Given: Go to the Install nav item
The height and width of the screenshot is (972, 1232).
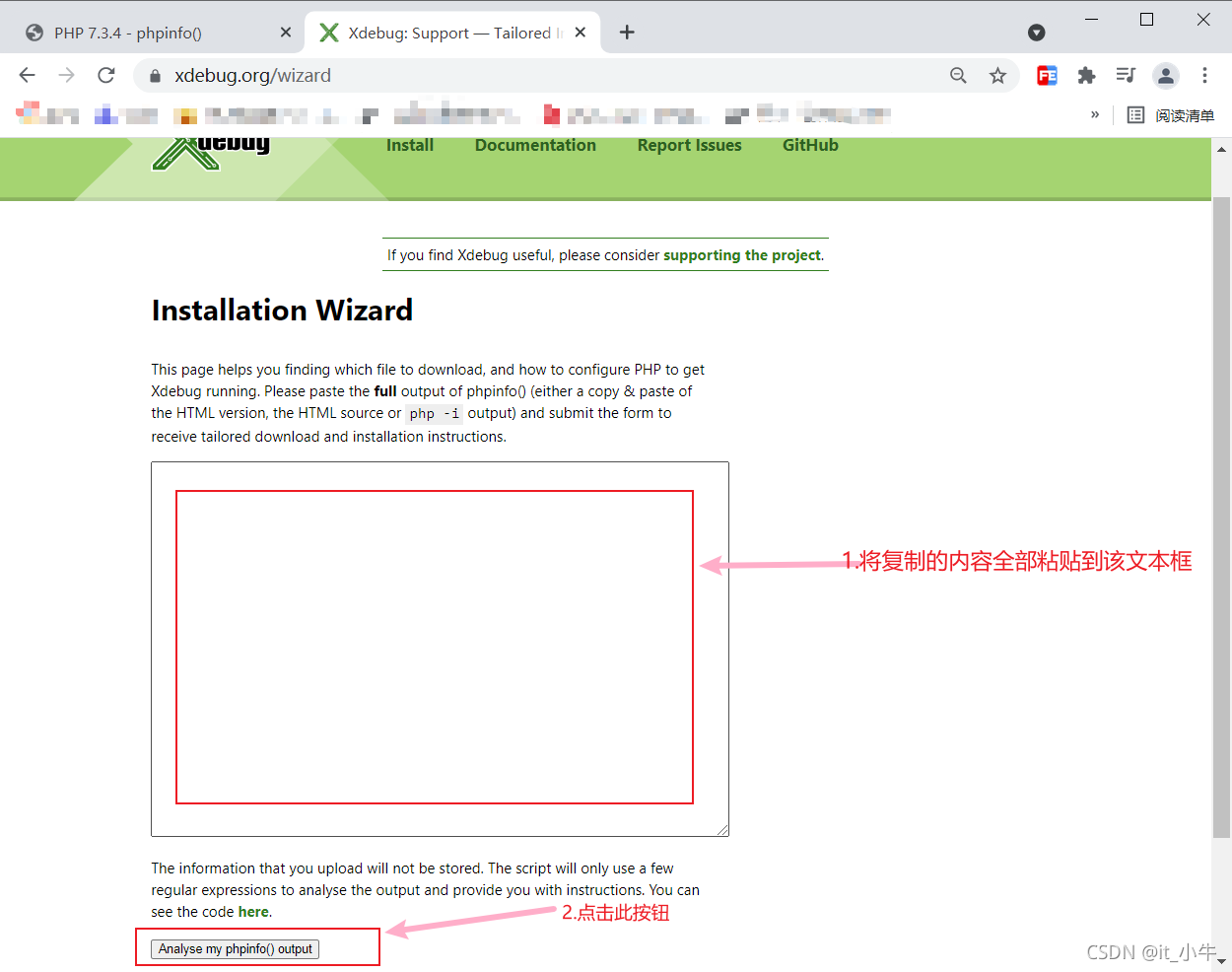Looking at the screenshot, I should coord(409,146).
